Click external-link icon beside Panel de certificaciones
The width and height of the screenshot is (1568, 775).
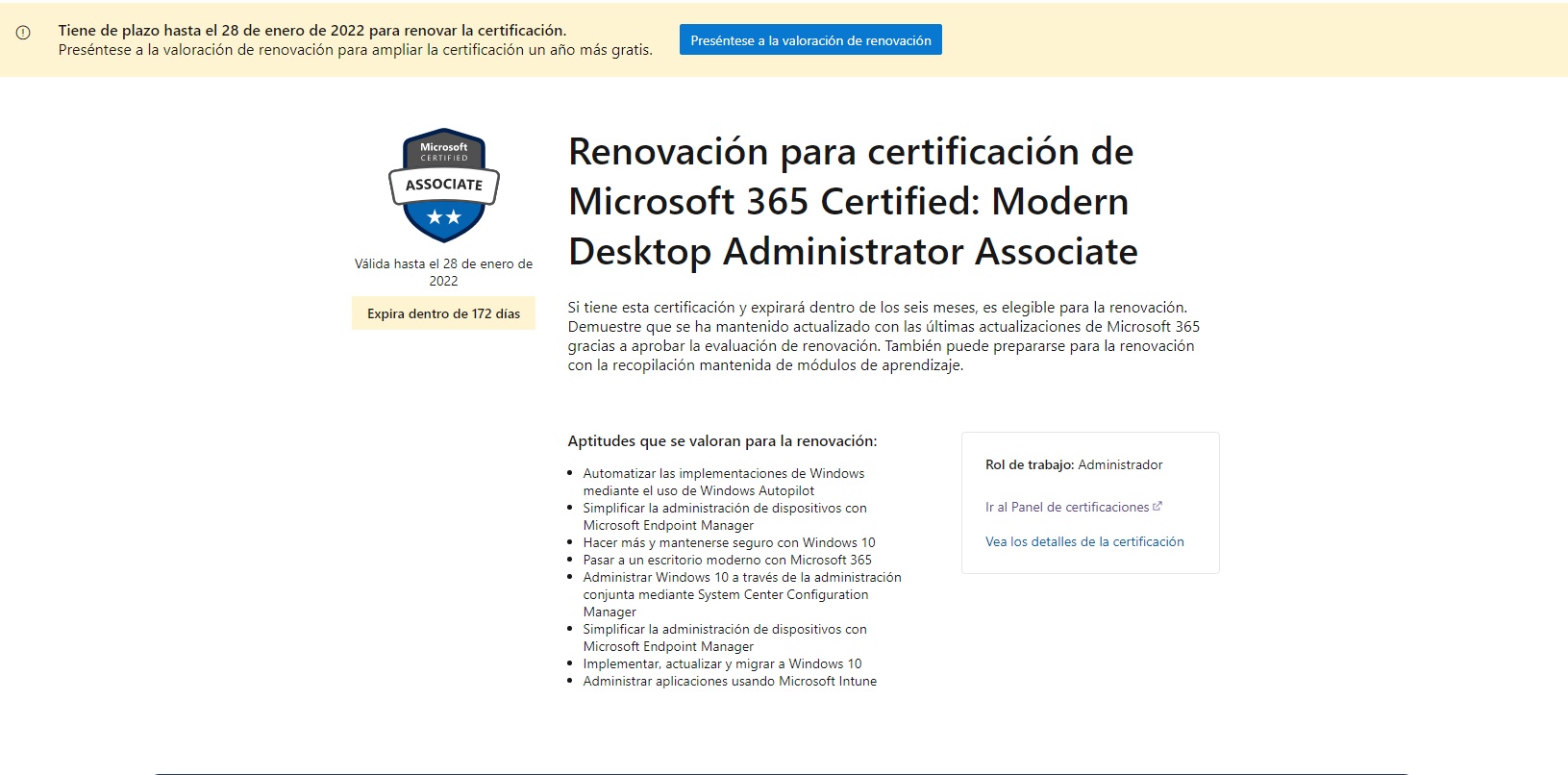tap(1157, 506)
